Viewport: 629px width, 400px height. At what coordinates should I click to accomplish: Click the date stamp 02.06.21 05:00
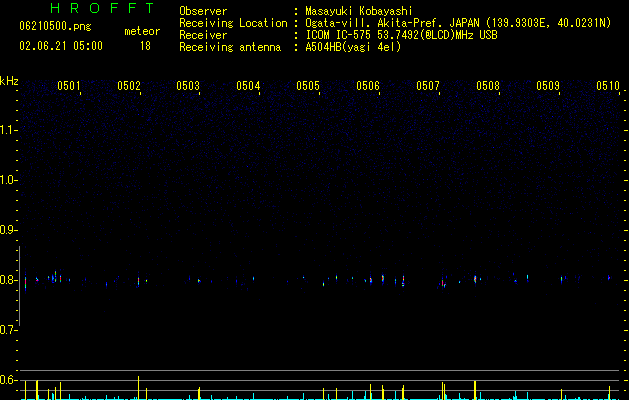click(61, 46)
